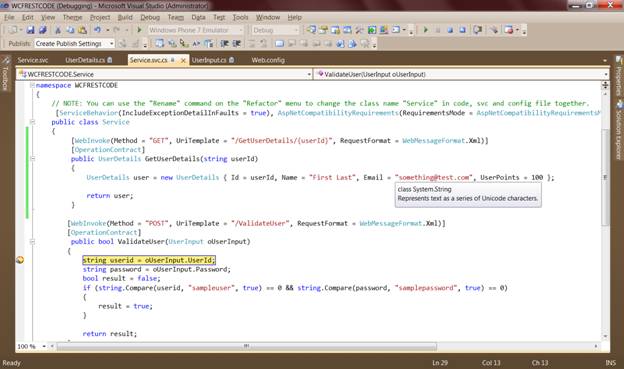This screenshot has height=369, width=624.
Task: Open the Tools menu
Action: point(240,18)
